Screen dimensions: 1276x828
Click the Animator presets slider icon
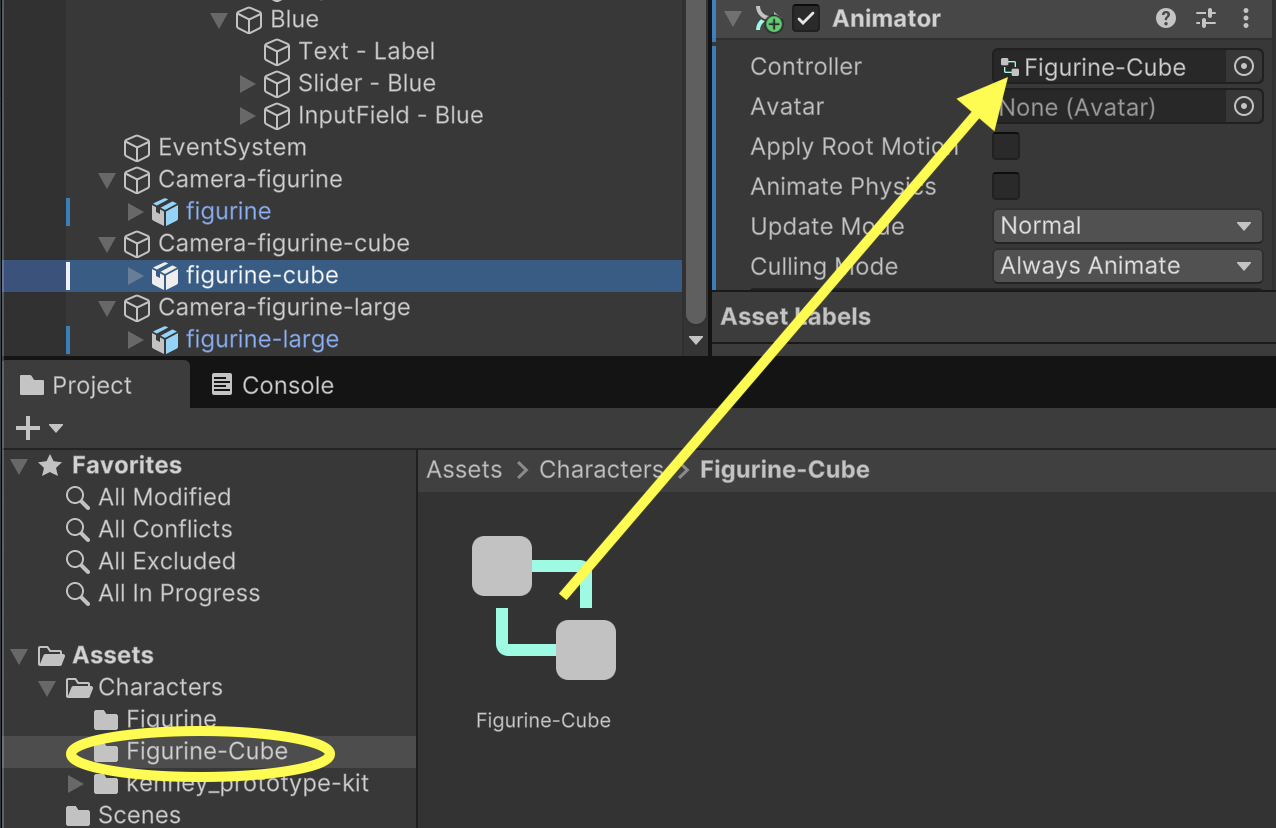(1206, 18)
